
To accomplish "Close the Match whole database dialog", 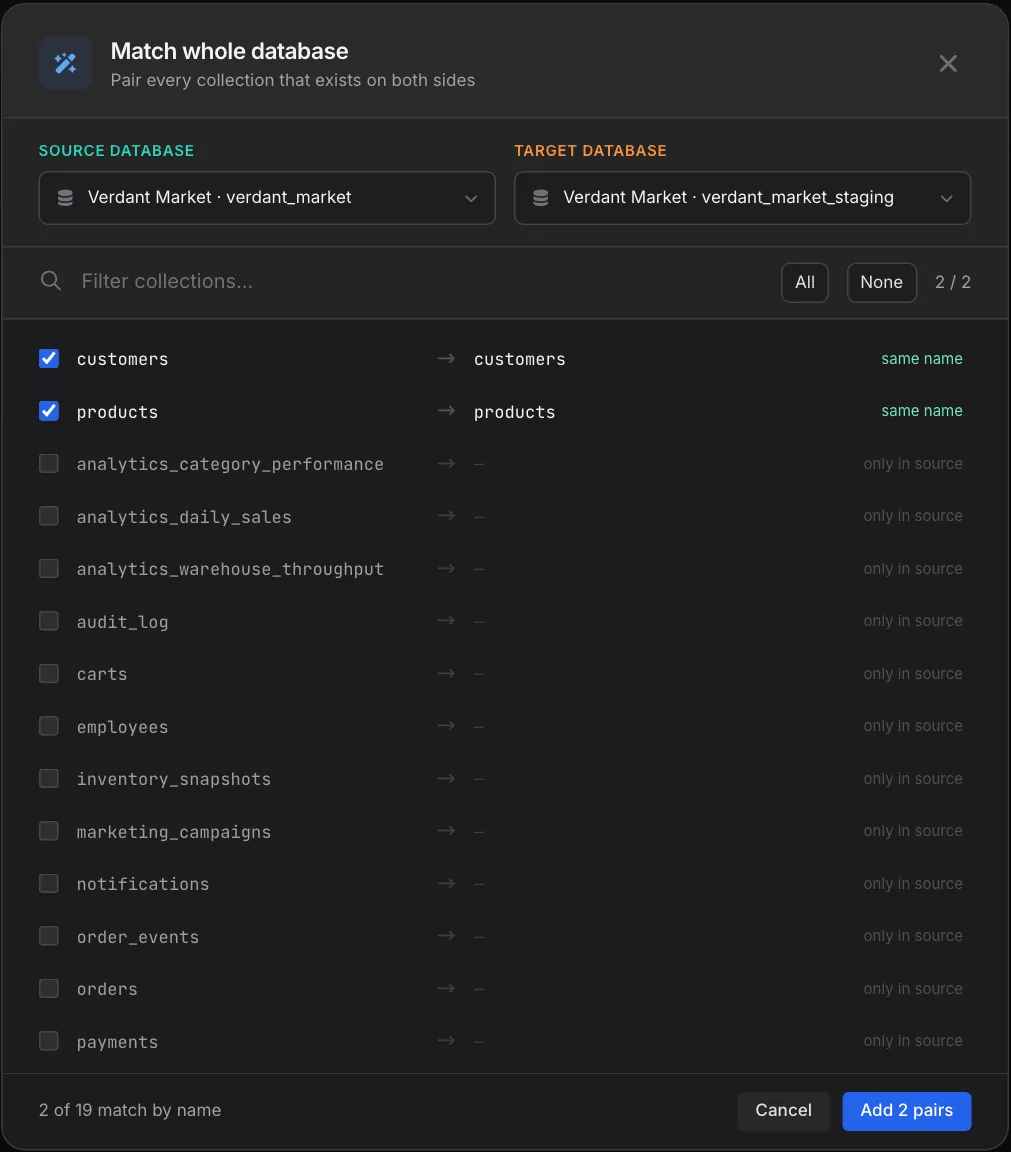I will (948, 64).
